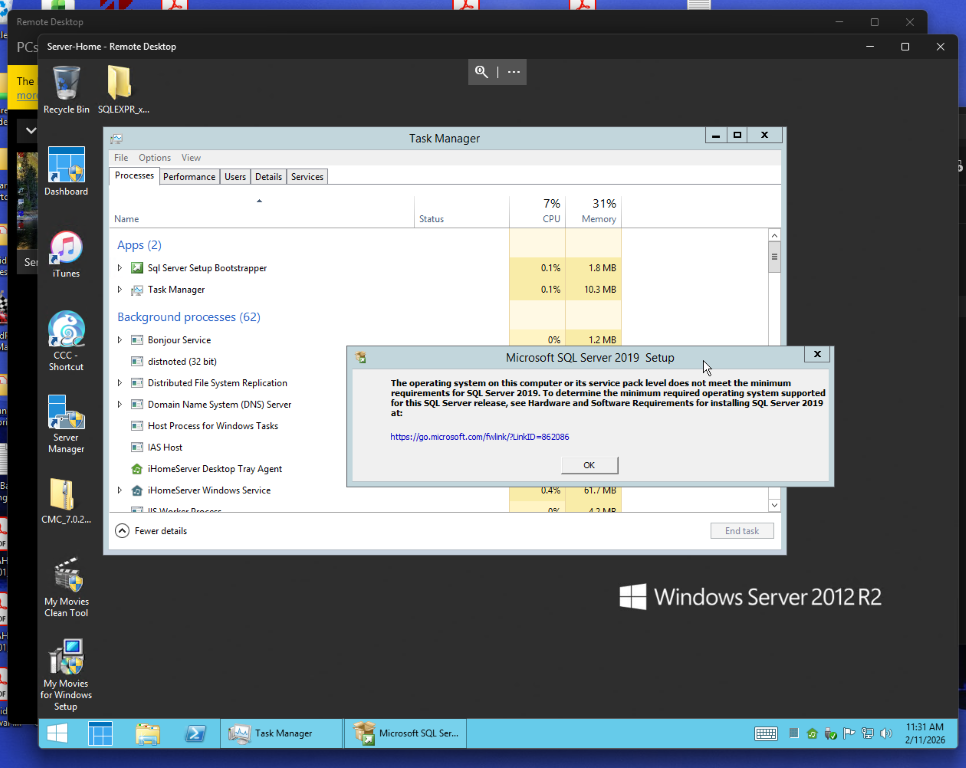966x768 pixels.
Task: Dismiss SQL Server error with OK
Action: pyautogui.click(x=589, y=464)
